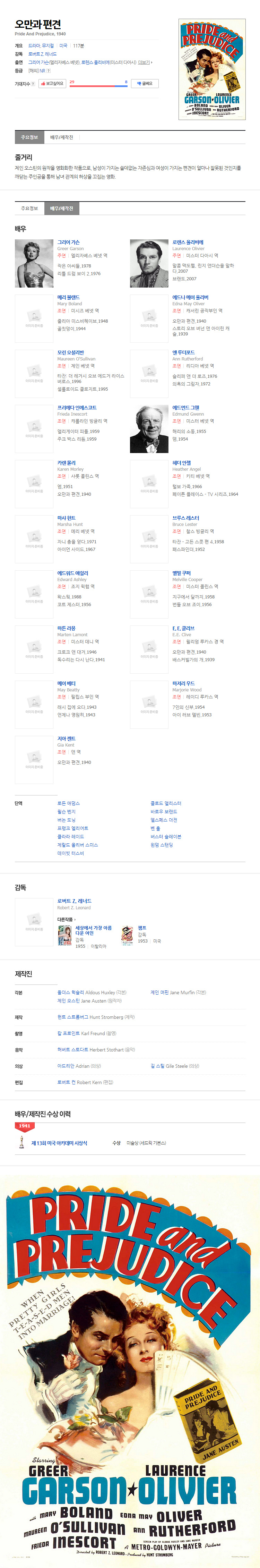Open Greer Garson's portrait photo
This screenshot has height=1568, width=260.
tap(34, 264)
